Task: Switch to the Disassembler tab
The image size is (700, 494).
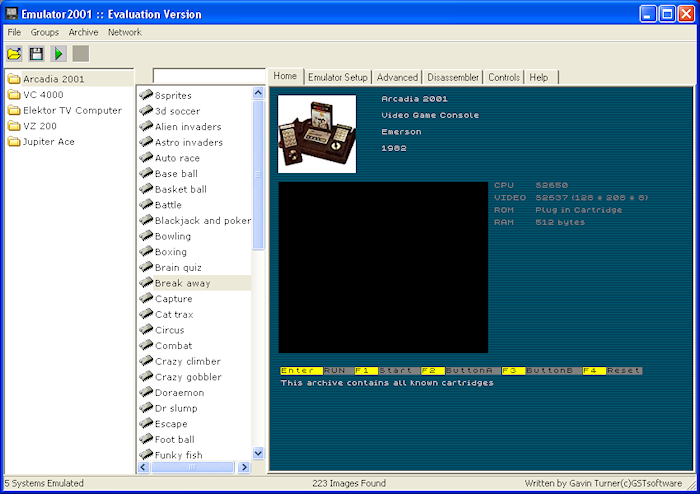Action: [453, 77]
